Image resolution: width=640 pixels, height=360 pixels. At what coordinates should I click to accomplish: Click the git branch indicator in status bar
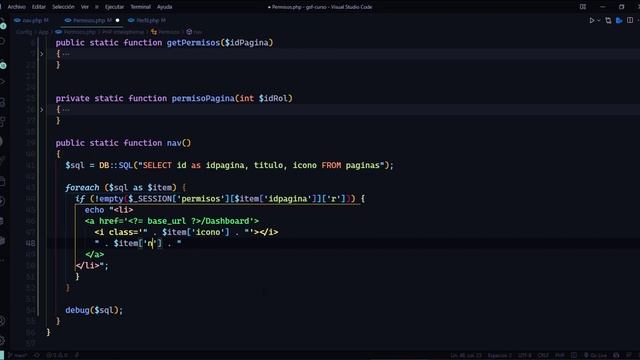click(17, 356)
